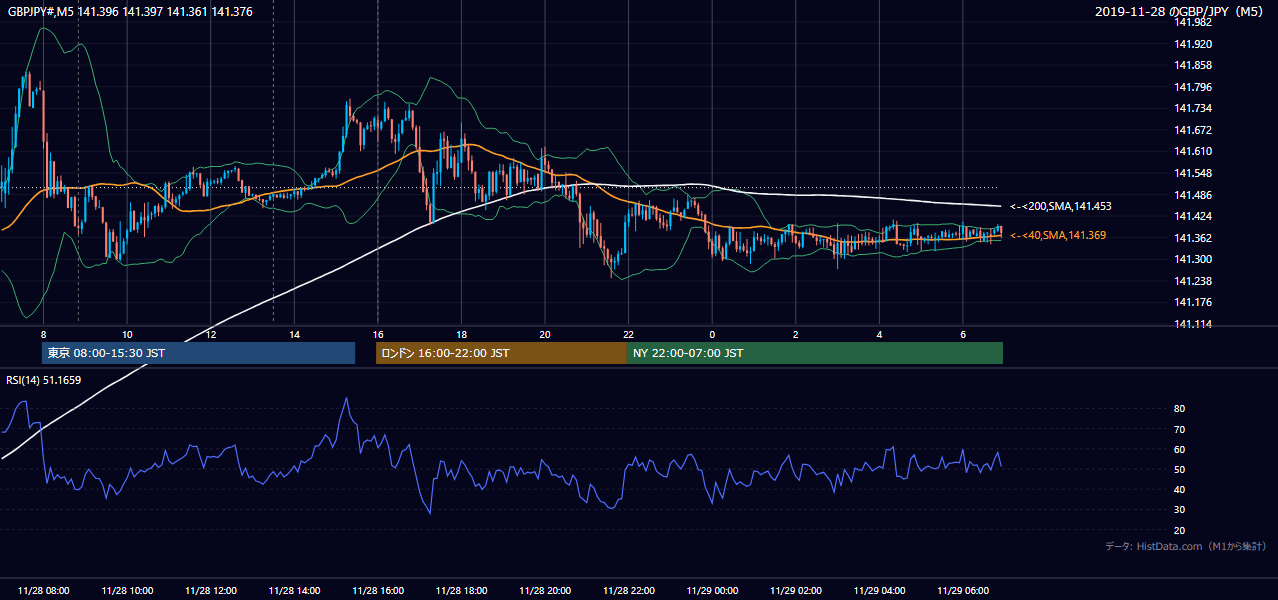The image size is (1278, 600).
Task: Click RSI scale value 30
Action: coord(1180,510)
